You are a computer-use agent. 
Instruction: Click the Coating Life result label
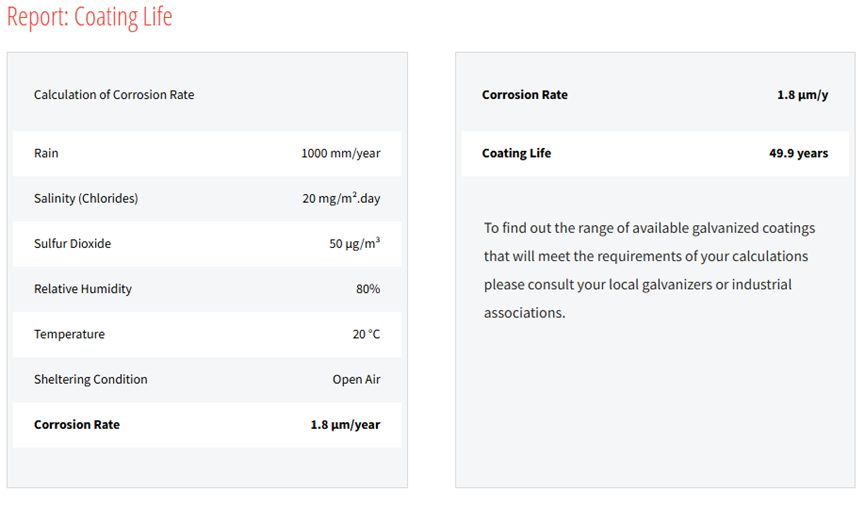[x=516, y=153]
